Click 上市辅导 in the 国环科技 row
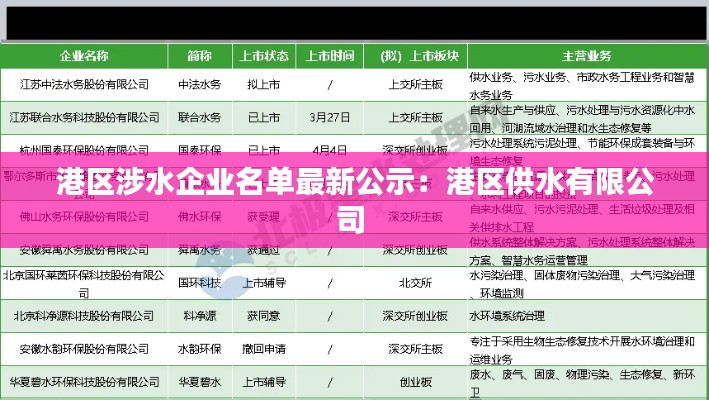Screen dimensions: 709x400 264,283
